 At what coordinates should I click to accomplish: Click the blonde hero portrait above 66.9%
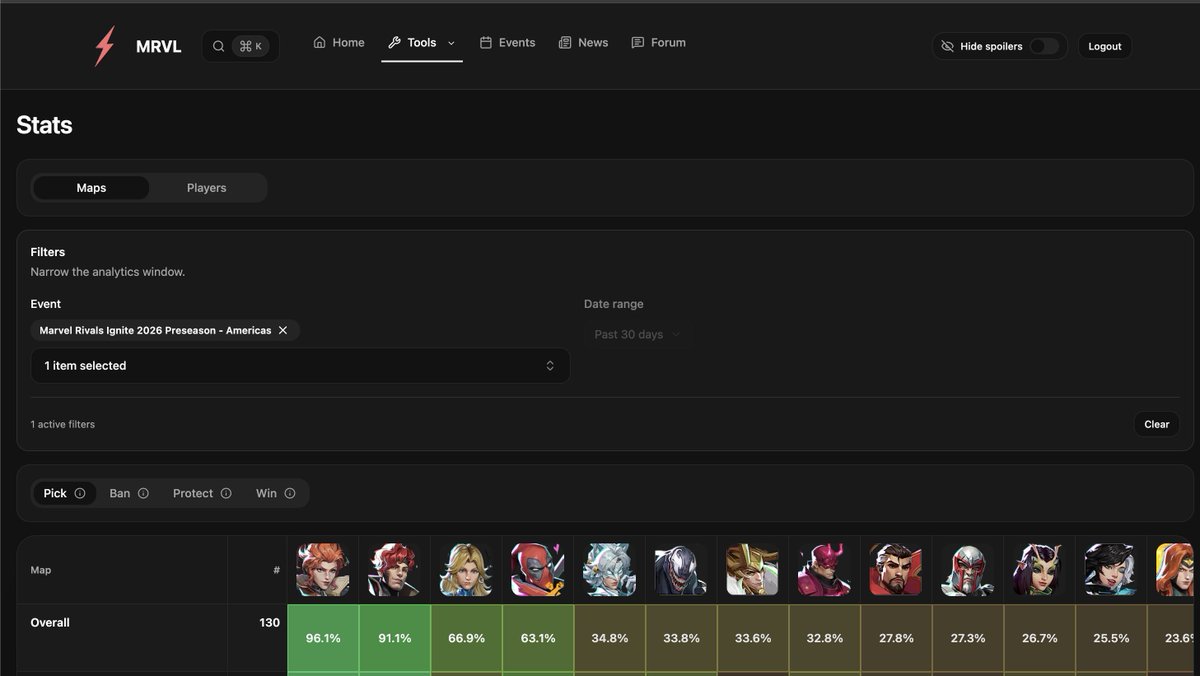pyautogui.click(x=466, y=570)
